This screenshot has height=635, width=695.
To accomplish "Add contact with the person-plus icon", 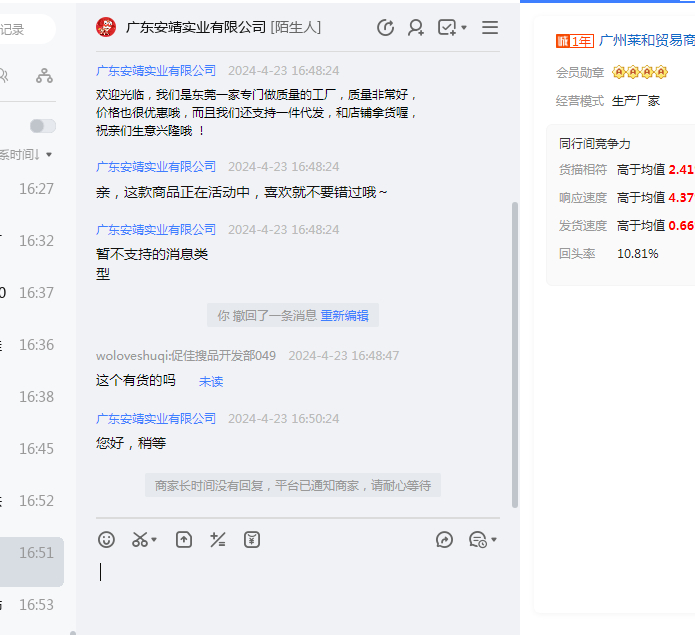I will [416, 27].
